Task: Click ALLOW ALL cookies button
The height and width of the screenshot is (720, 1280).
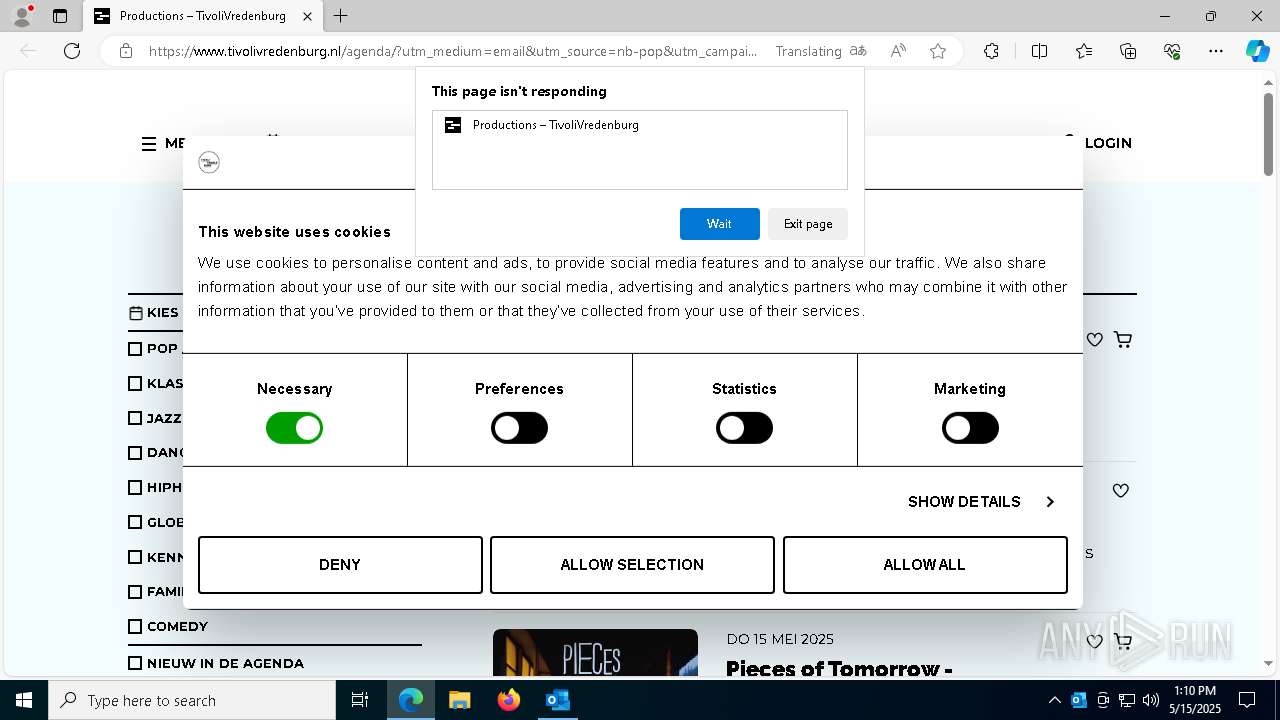Action: pos(925,565)
